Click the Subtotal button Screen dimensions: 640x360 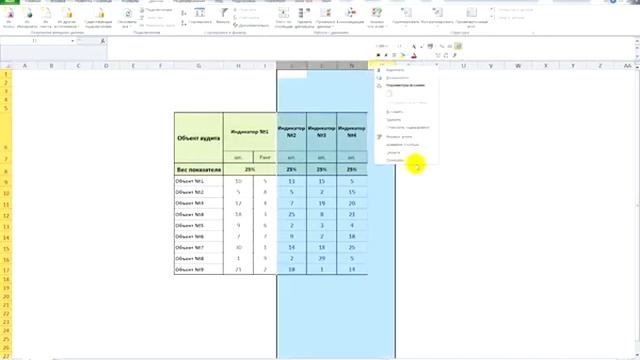tap(471, 18)
